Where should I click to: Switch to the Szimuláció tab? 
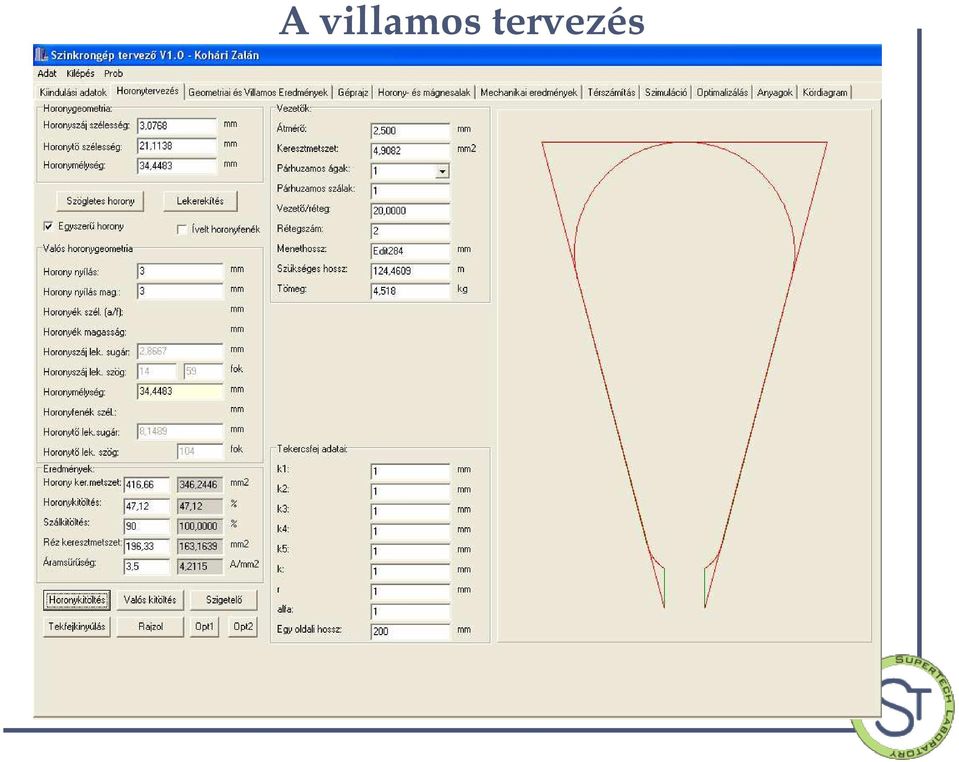[x=666, y=92]
